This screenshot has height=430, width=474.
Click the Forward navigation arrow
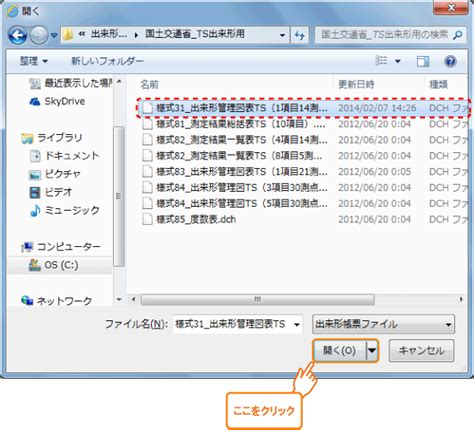(x=39, y=35)
